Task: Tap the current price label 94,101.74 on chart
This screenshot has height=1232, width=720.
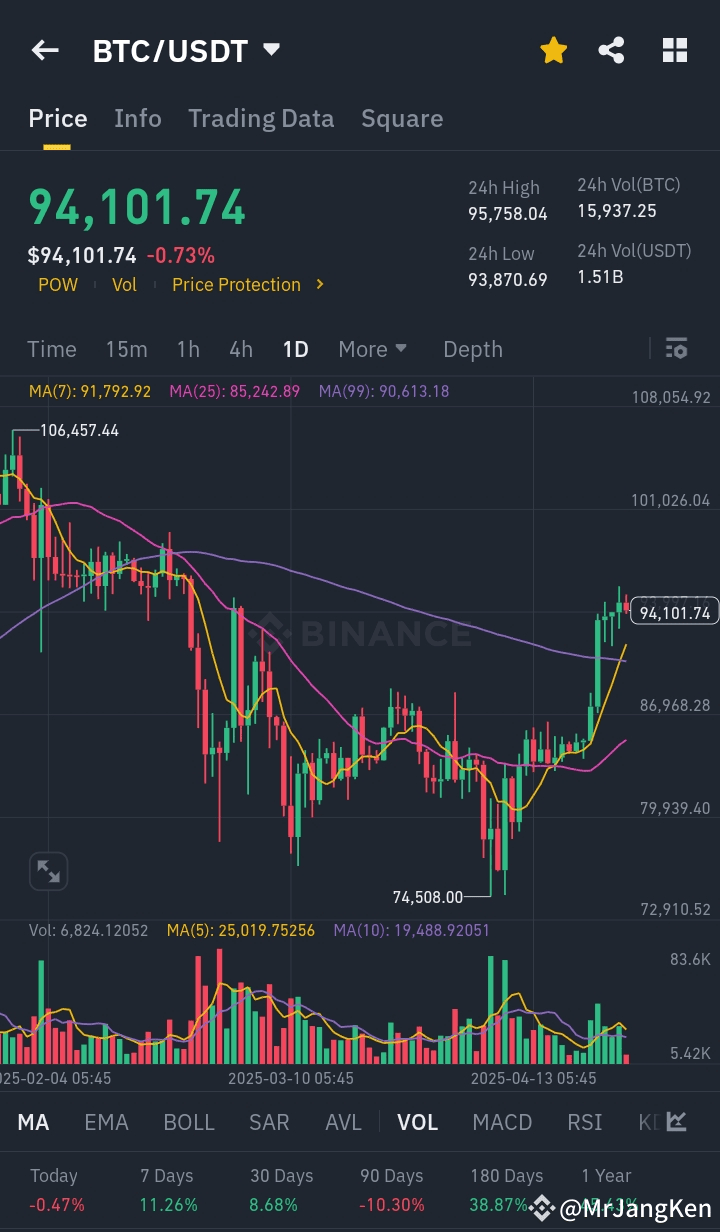Action: [674, 613]
